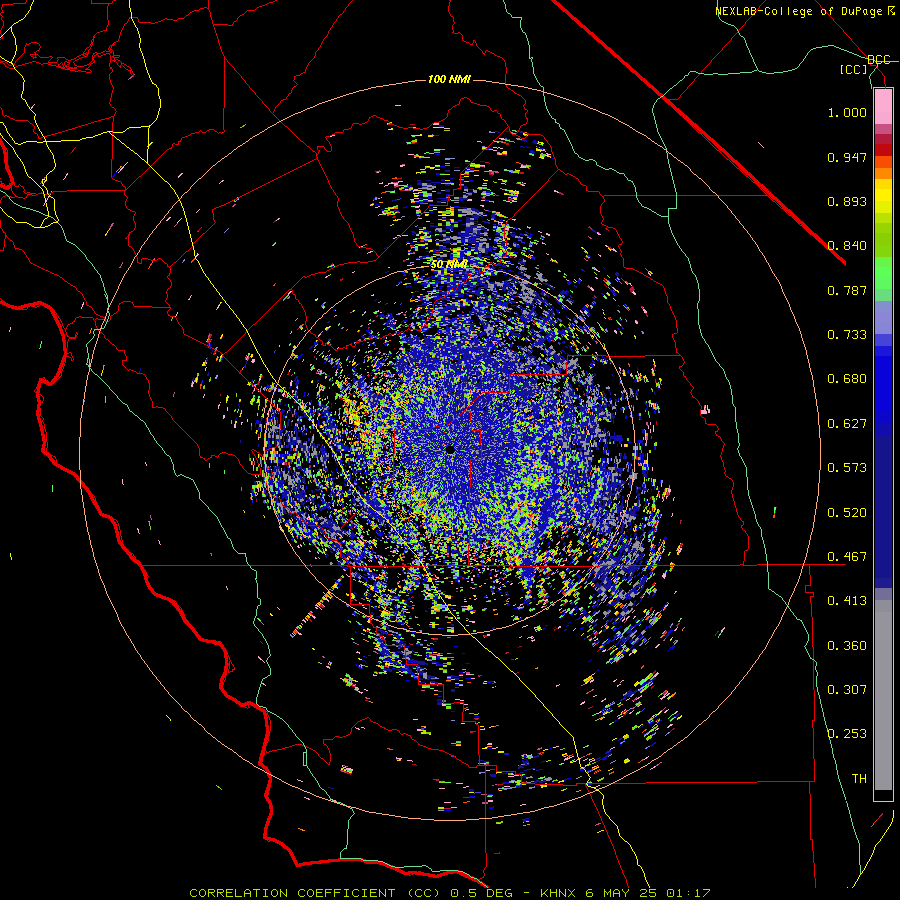Select the 0.893 scale value
Image resolution: width=900 pixels, height=900 pixels.
coord(847,201)
